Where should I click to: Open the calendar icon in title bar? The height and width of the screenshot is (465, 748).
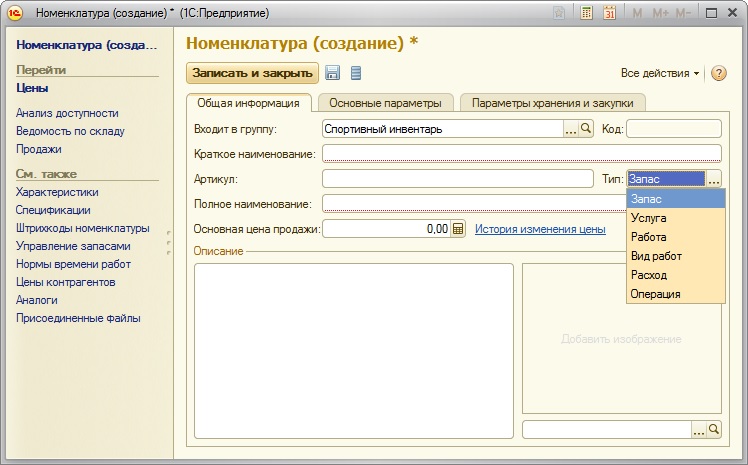609,13
